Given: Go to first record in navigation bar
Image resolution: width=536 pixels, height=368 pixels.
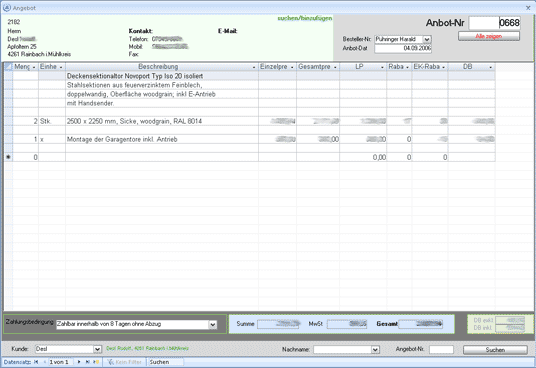Looking at the screenshot, I should point(36,362).
